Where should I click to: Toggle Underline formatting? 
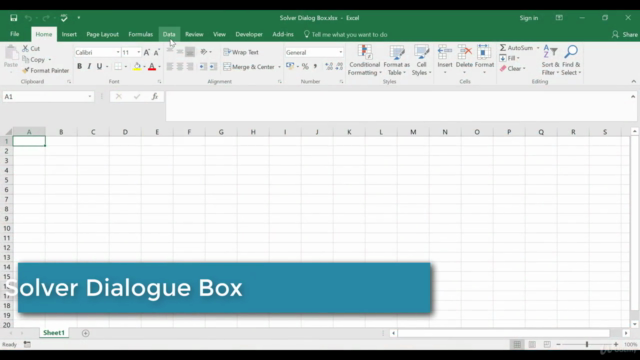[x=99, y=67]
